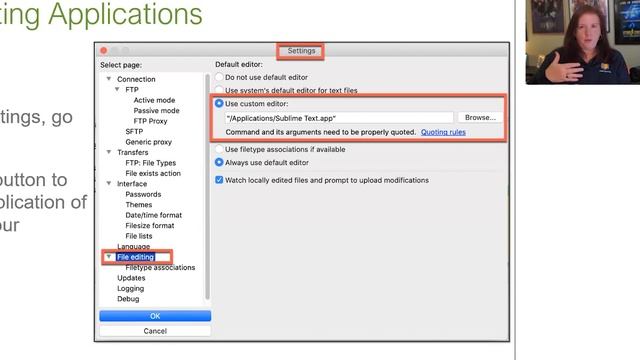Select Themes settings page
This screenshot has width=640, height=360.
(x=139, y=205)
